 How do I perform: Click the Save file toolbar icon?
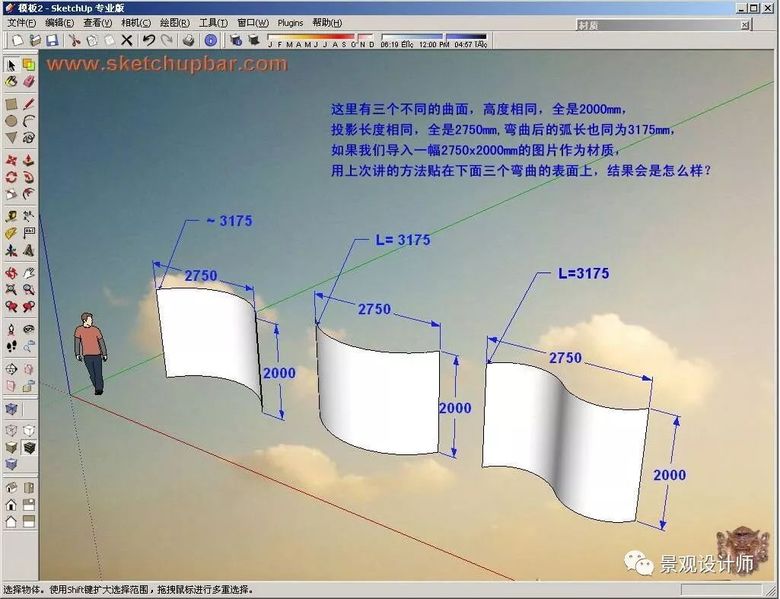pos(51,40)
